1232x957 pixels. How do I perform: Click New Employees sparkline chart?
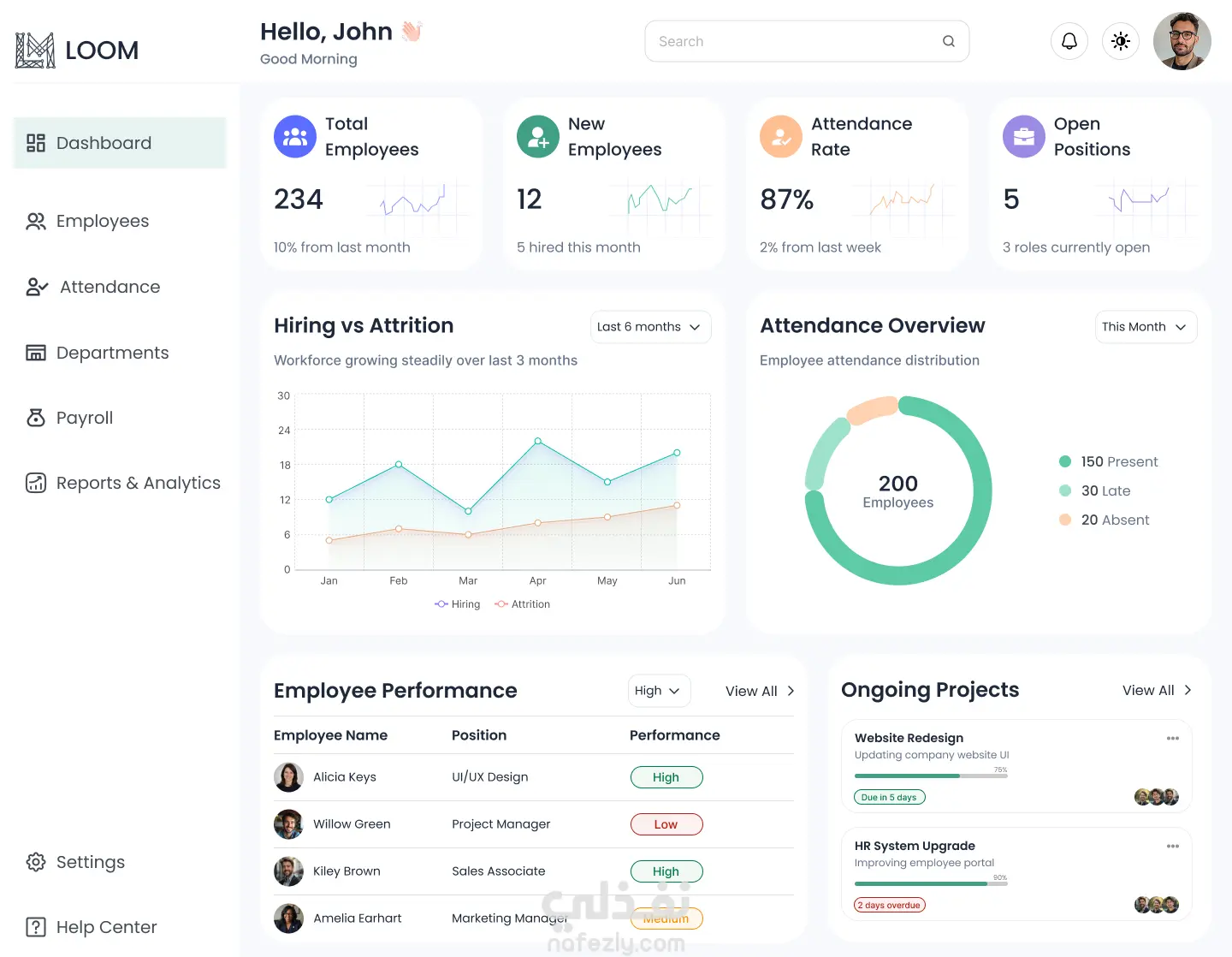pyautogui.click(x=660, y=205)
